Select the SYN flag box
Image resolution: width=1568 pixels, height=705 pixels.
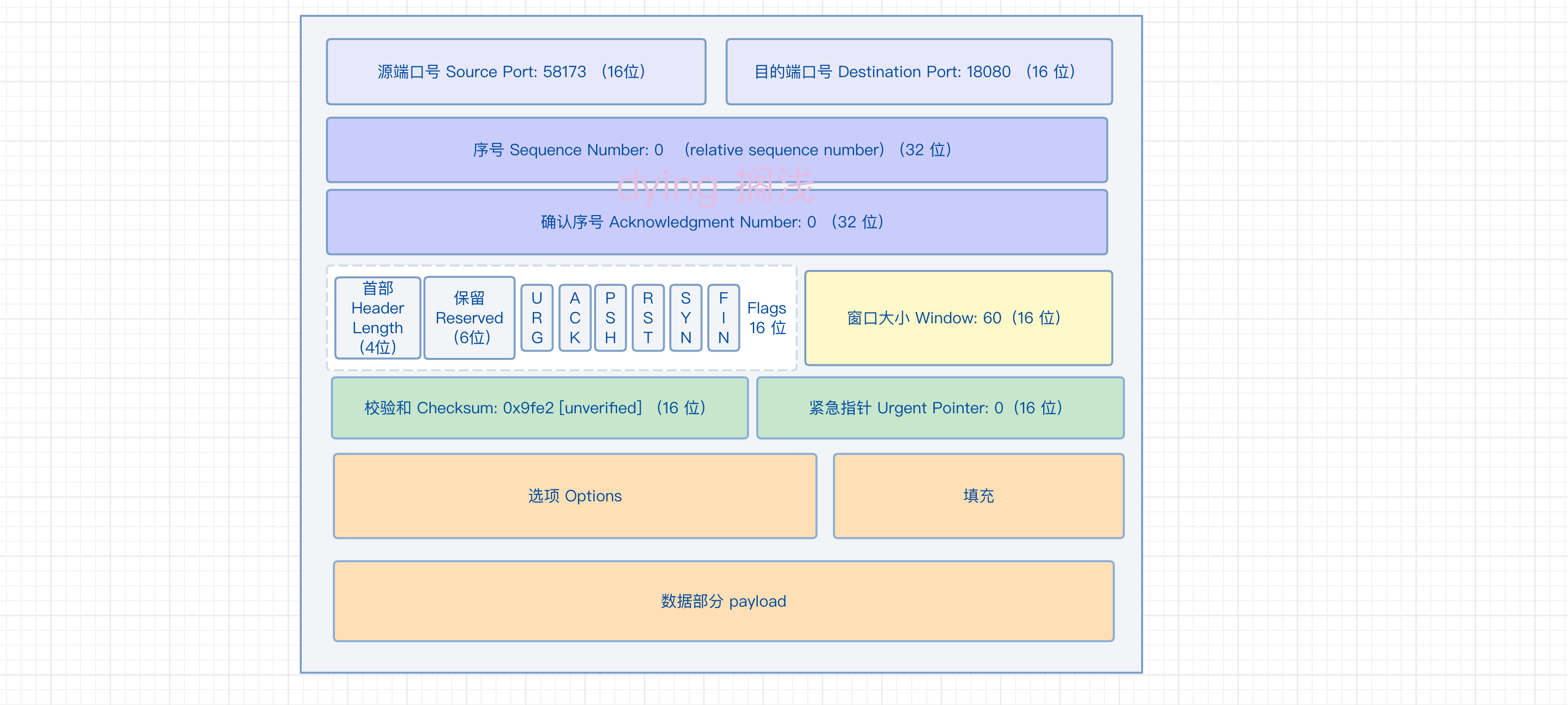coord(686,317)
